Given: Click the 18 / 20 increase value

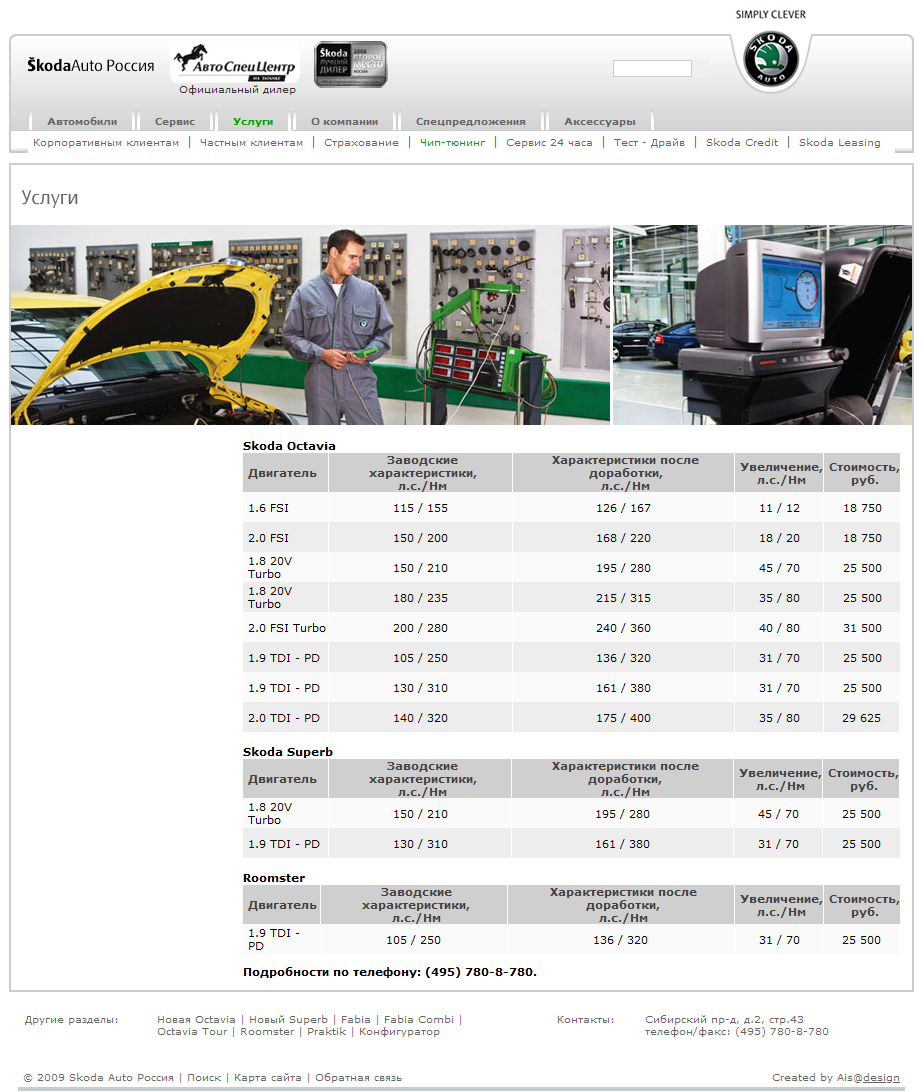Looking at the screenshot, I should (x=779, y=538).
